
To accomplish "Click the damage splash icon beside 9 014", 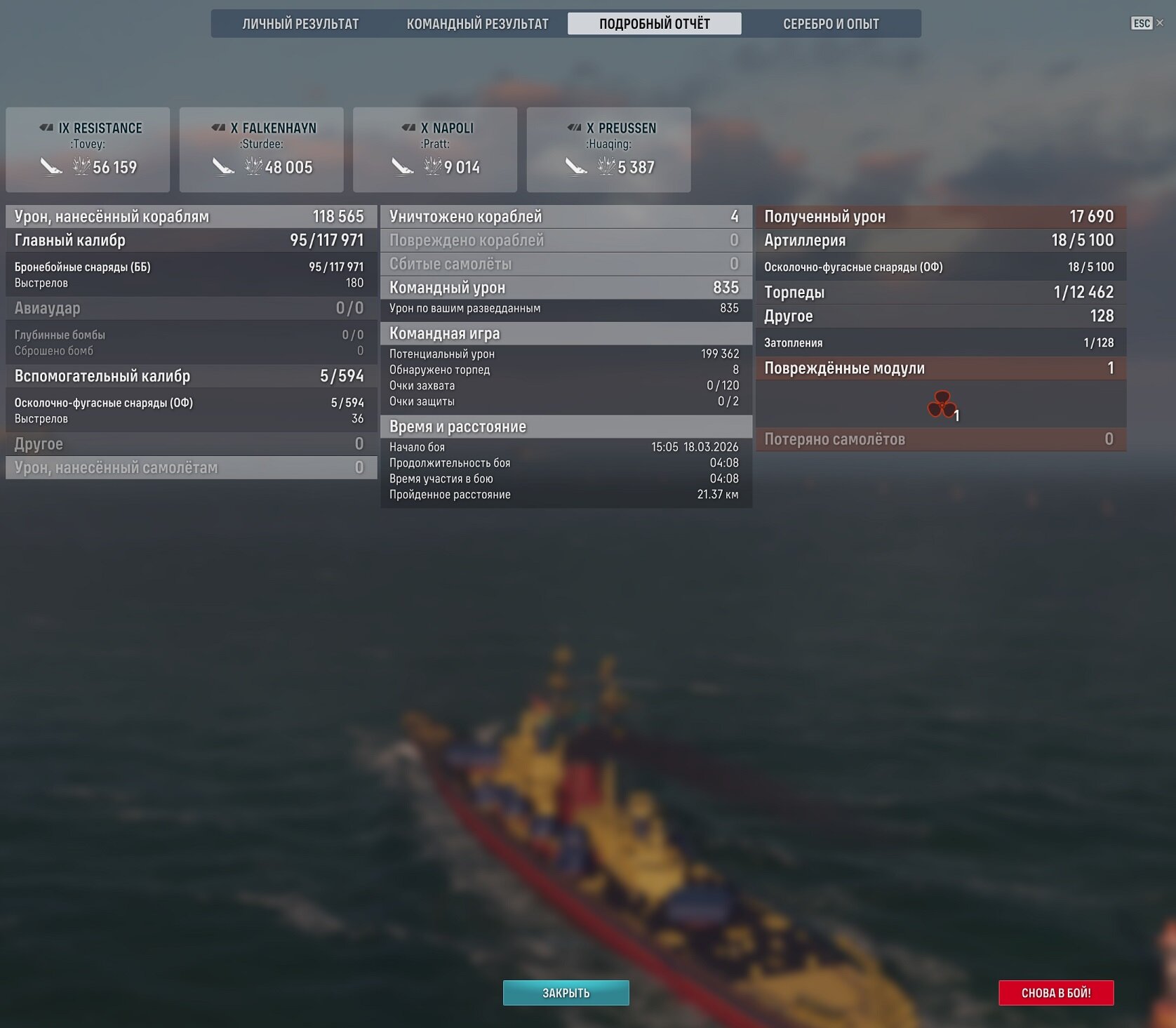I will click(x=433, y=166).
